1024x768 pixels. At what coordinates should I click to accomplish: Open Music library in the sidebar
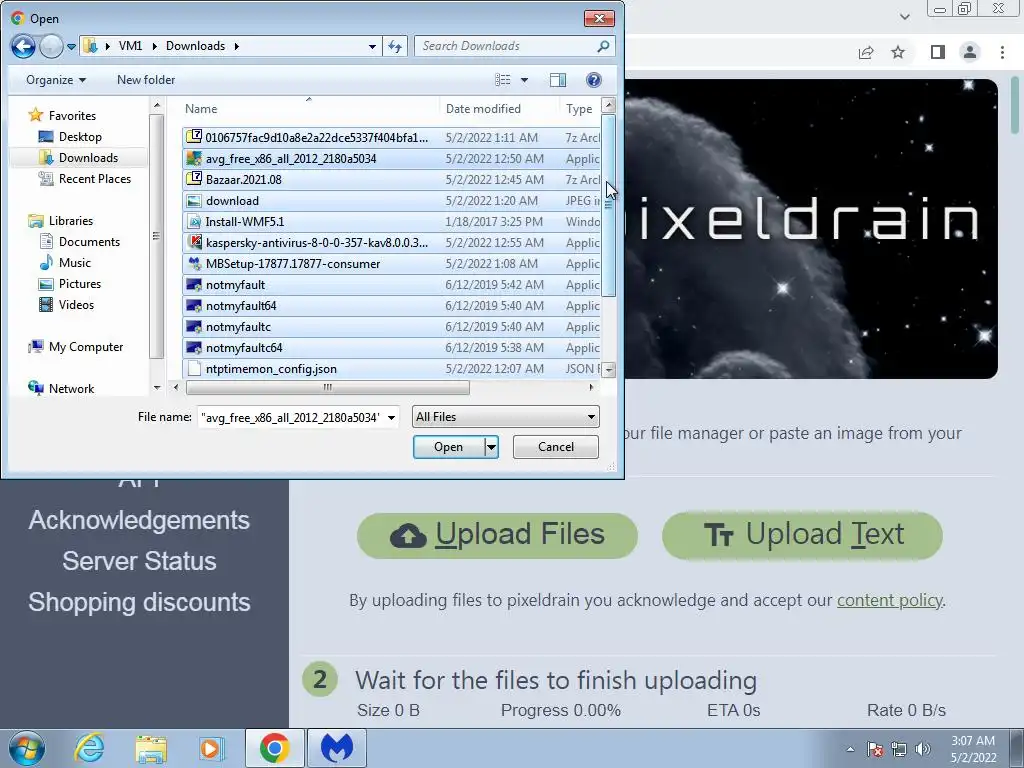pos(74,263)
